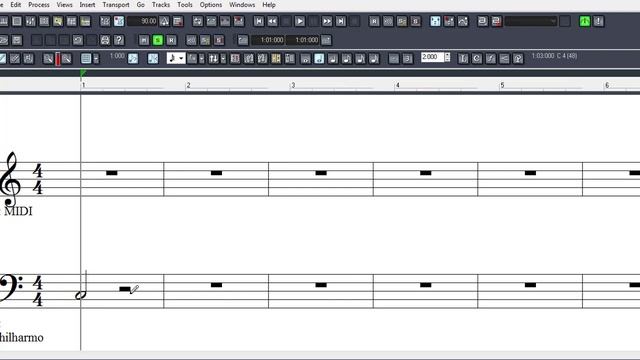Click measure 3 on the ruler

[293, 85]
